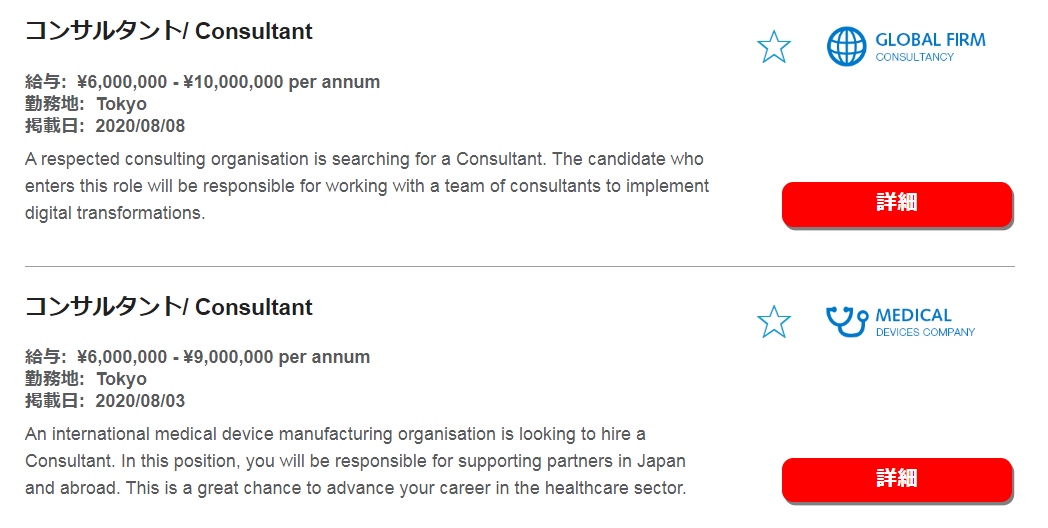Click the digital transformations description paragraph
This screenshot has height=528, width=1048.
click(x=367, y=186)
